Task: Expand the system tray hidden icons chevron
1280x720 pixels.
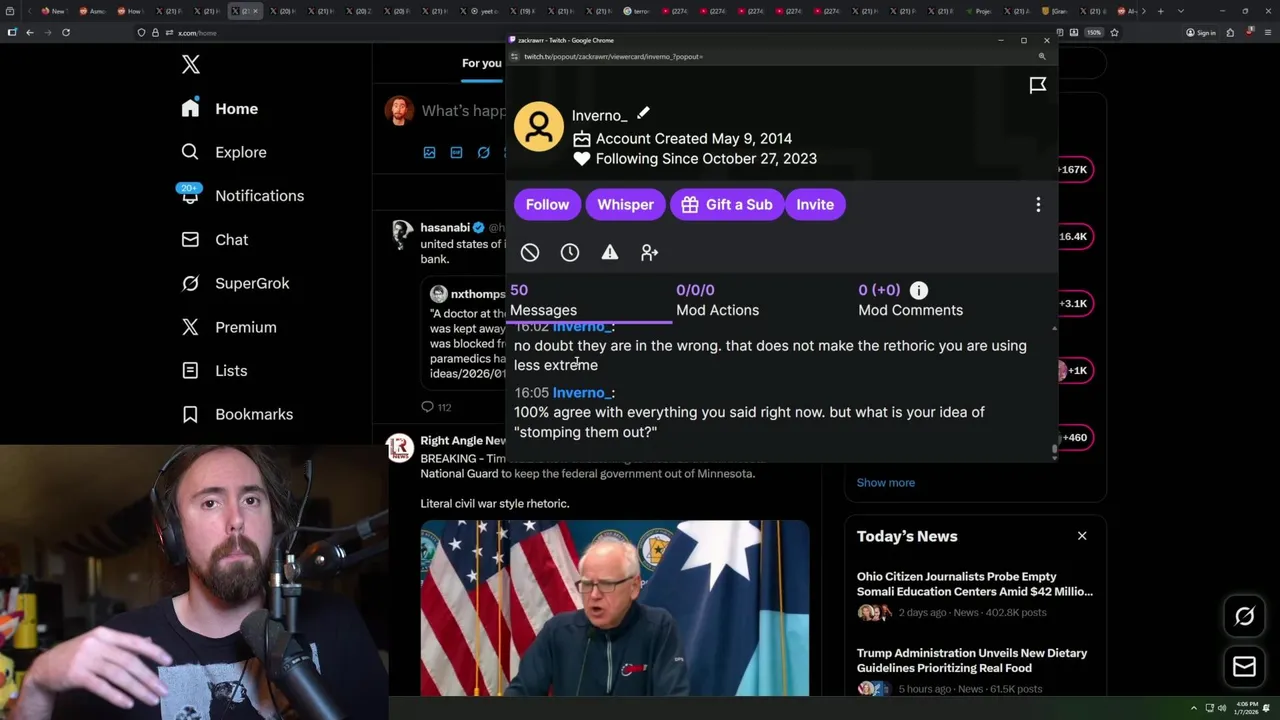Action: tap(1193, 708)
